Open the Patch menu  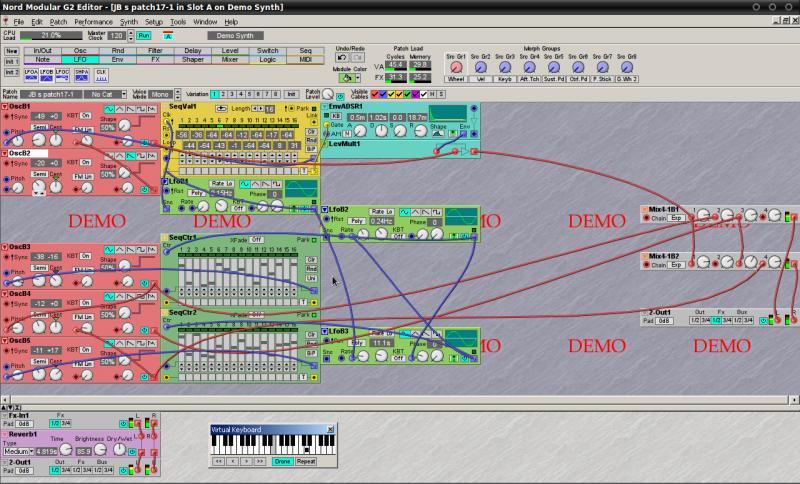click(58, 22)
